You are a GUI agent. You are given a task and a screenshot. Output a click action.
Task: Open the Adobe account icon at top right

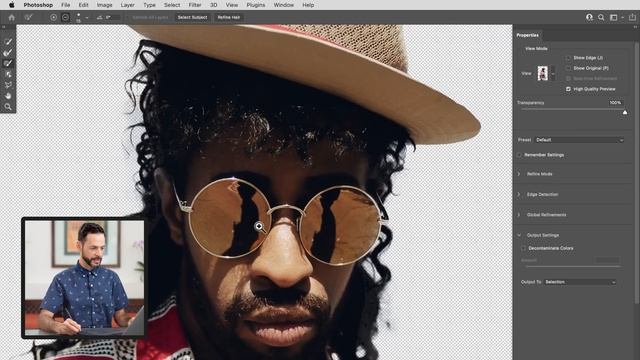tap(589, 17)
